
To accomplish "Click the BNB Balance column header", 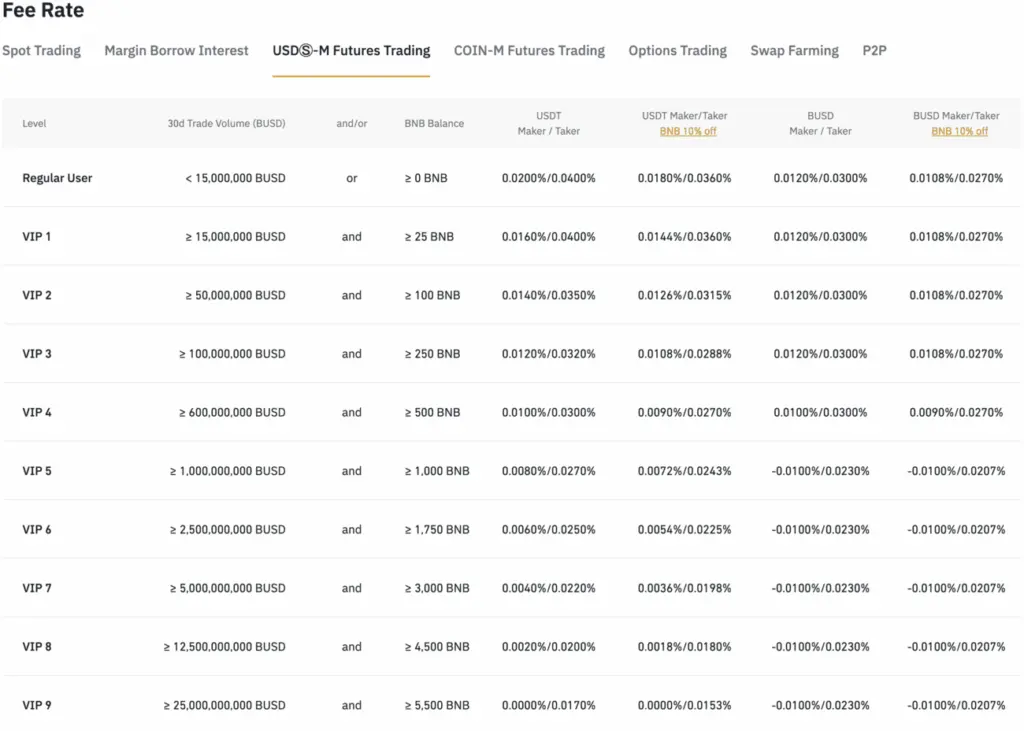I will point(434,123).
